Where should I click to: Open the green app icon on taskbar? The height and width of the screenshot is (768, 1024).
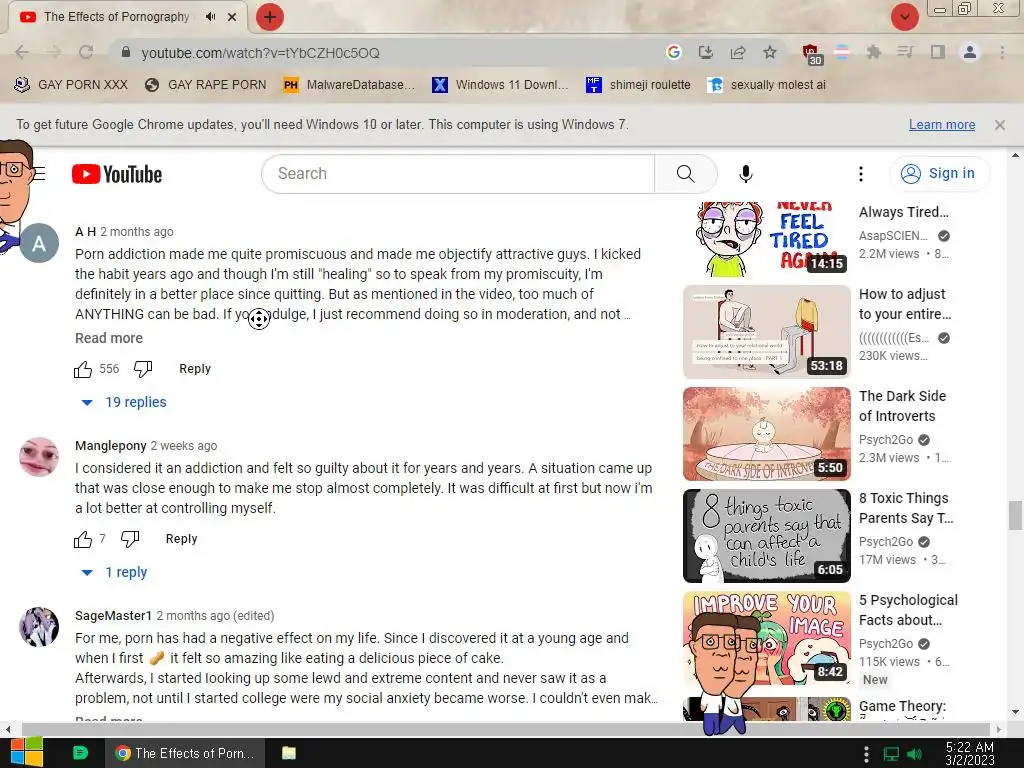click(x=80, y=753)
